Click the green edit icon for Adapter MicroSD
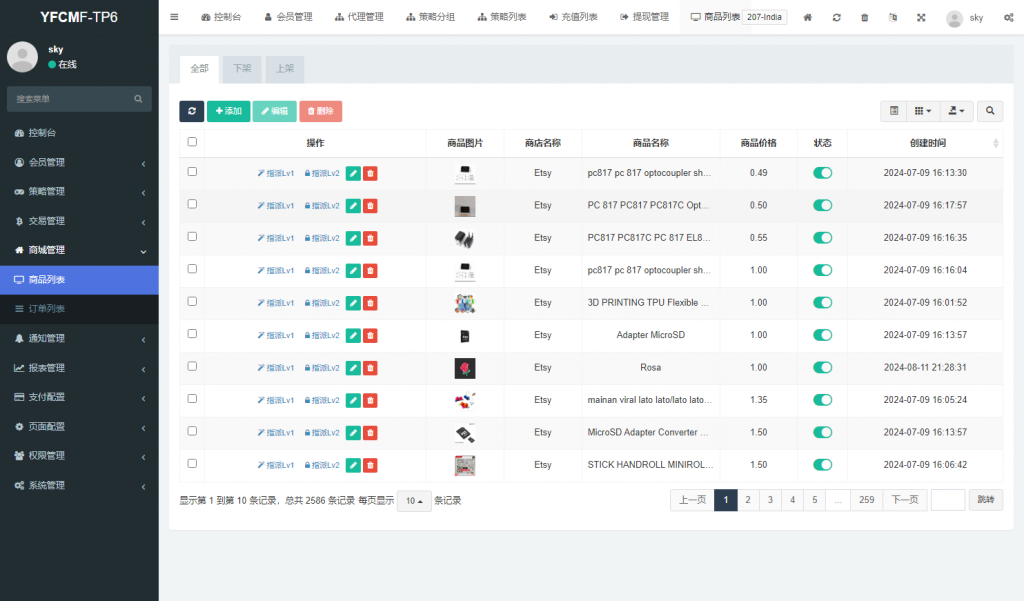The image size is (1024, 601). [353, 335]
